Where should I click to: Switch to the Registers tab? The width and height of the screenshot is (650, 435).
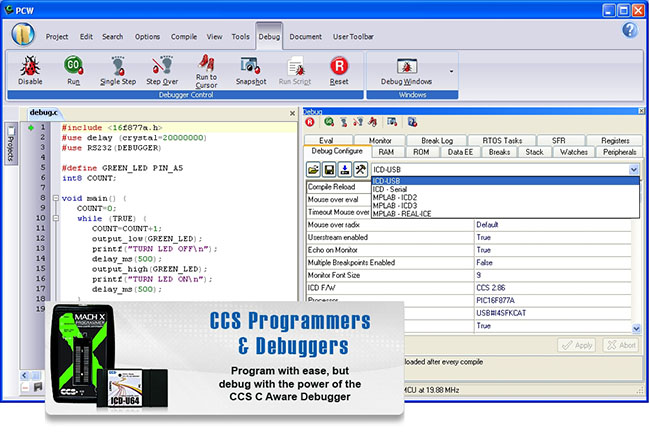(x=615, y=140)
